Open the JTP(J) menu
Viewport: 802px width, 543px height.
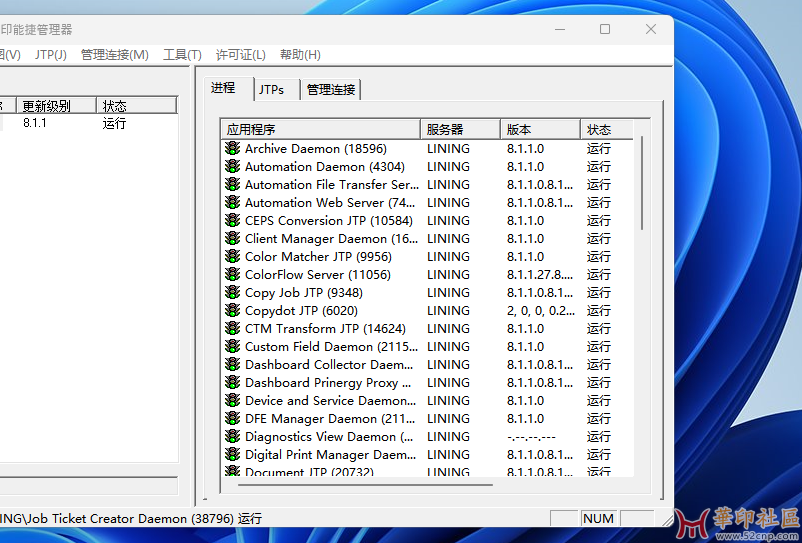pyautogui.click(x=51, y=55)
